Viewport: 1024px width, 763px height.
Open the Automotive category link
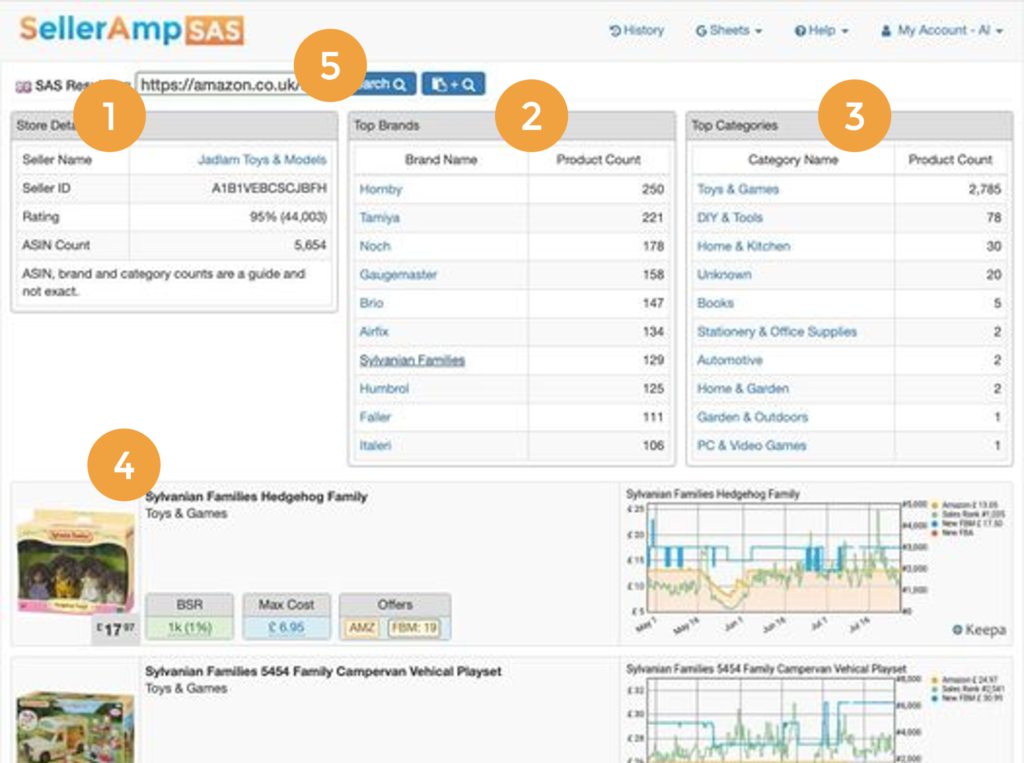tap(729, 360)
